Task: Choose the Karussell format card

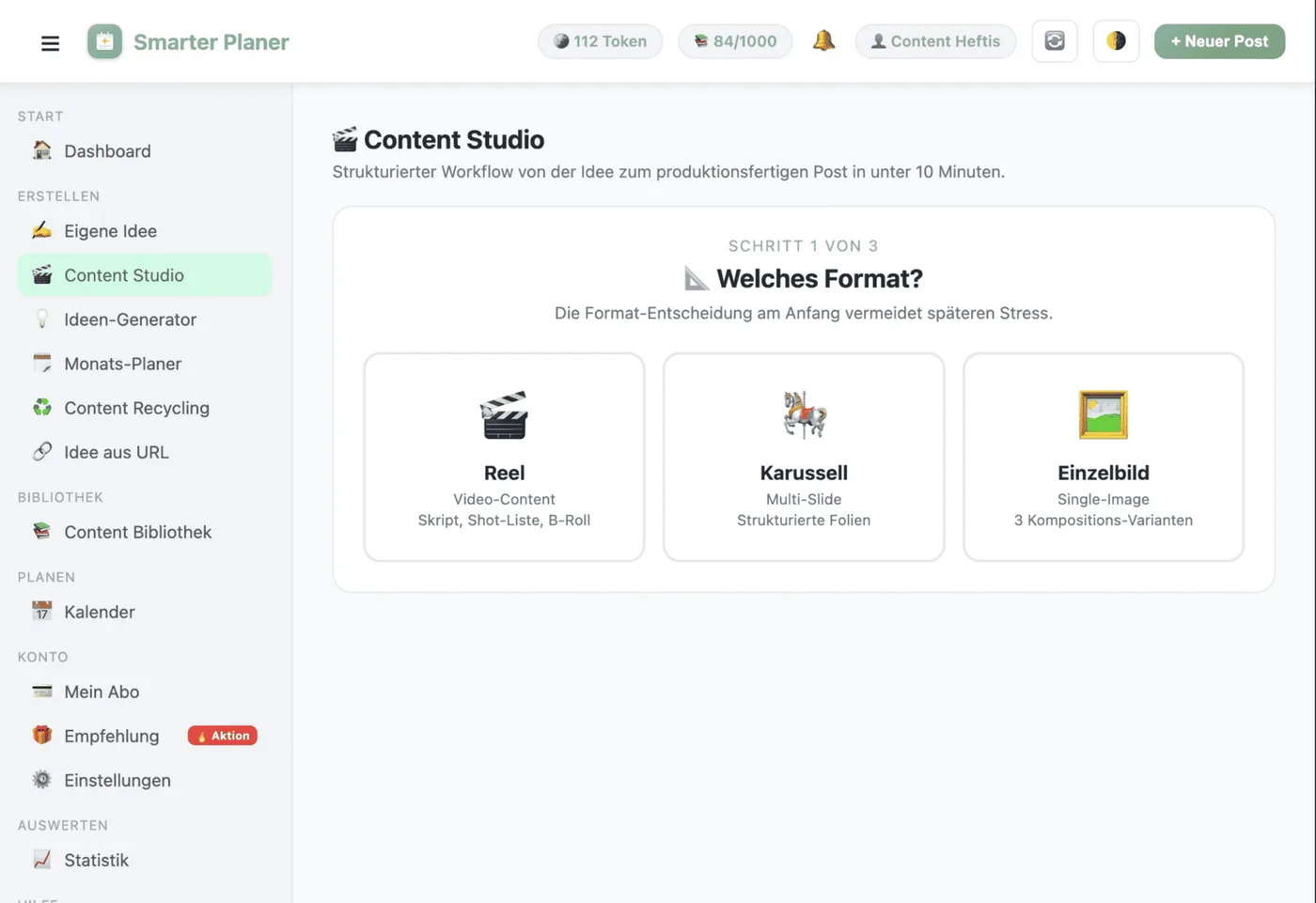Action: tap(804, 458)
